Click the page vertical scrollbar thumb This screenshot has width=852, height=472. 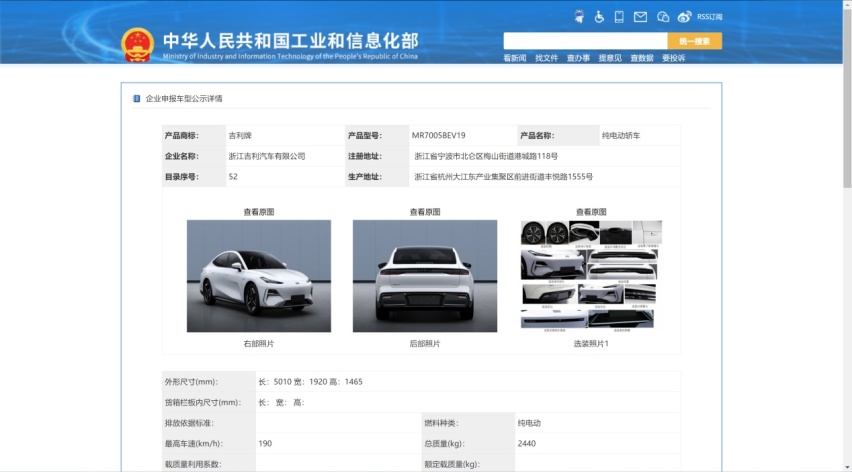847,98
